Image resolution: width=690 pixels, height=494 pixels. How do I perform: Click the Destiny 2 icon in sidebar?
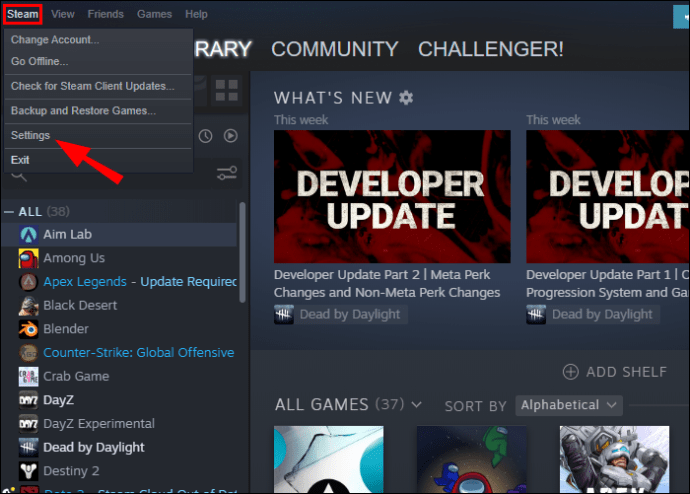point(28,471)
